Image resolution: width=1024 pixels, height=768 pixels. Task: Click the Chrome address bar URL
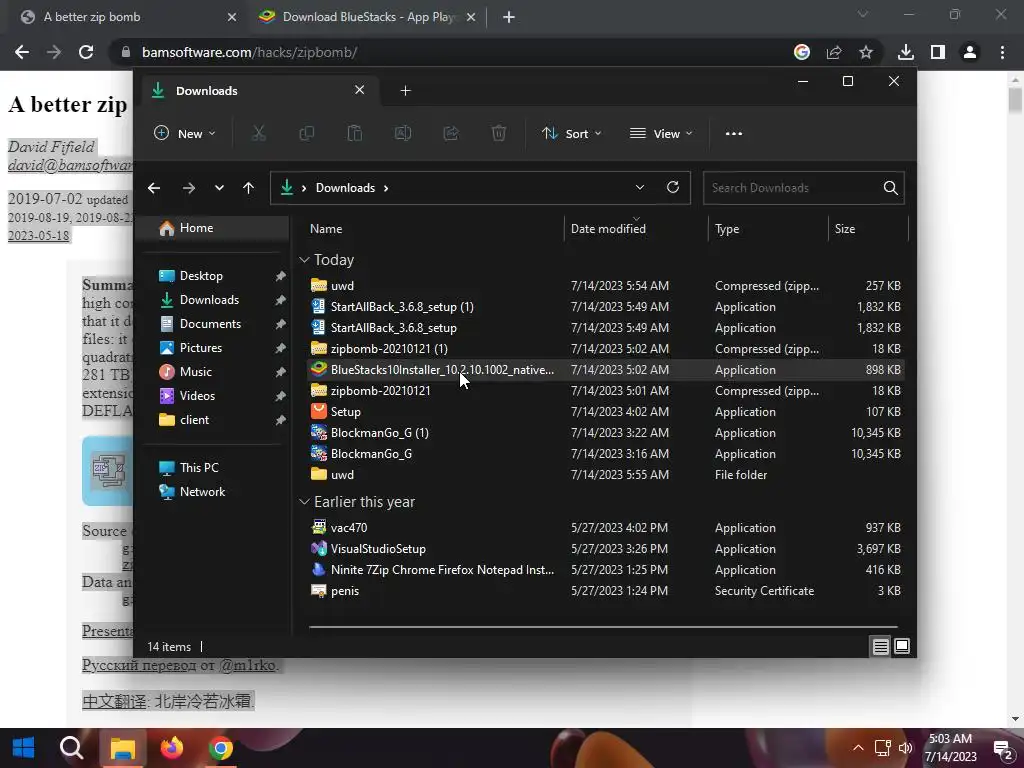(x=249, y=52)
